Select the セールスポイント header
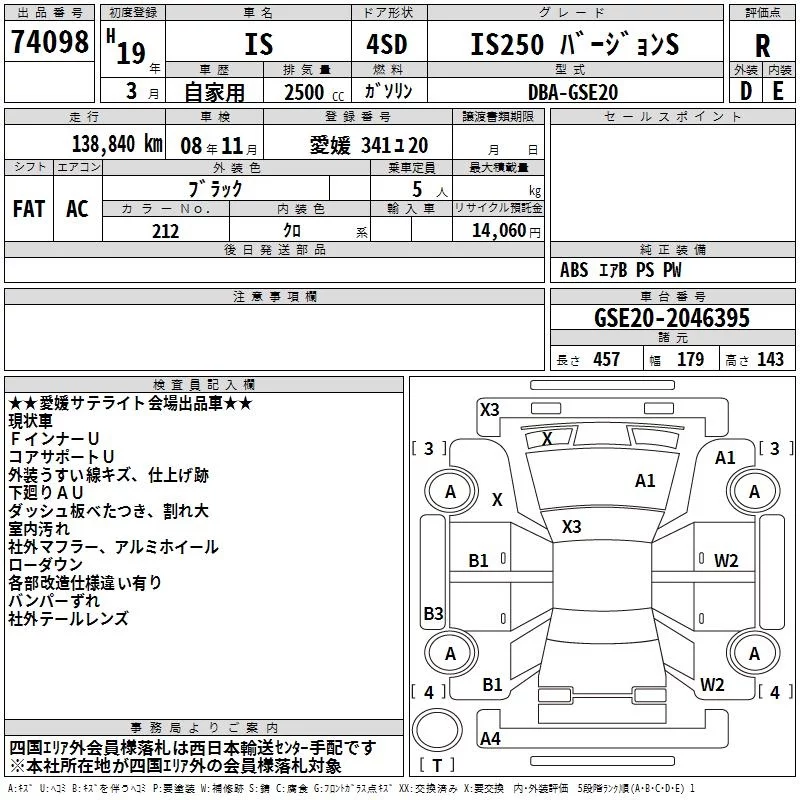 pyautogui.click(x=672, y=117)
